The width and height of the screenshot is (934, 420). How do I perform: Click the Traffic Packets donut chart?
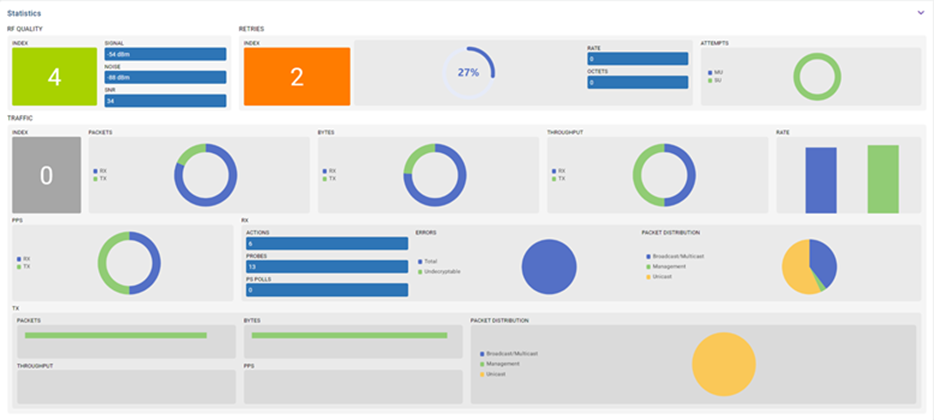[205, 175]
